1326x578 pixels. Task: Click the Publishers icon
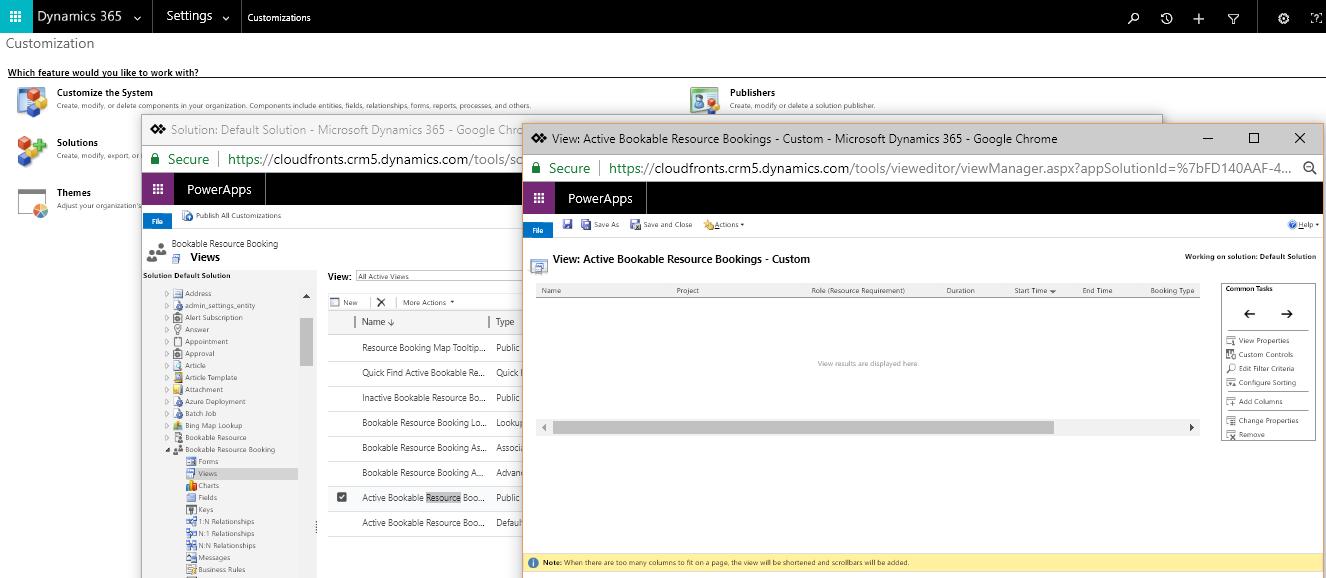pos(705,100)
